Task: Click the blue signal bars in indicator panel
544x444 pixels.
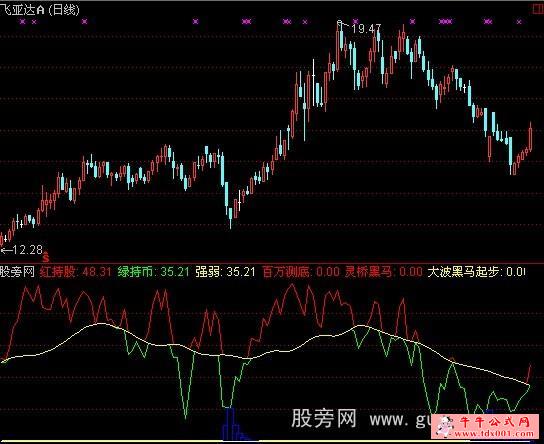Action: pyautogui.click(x=232, y=425)
